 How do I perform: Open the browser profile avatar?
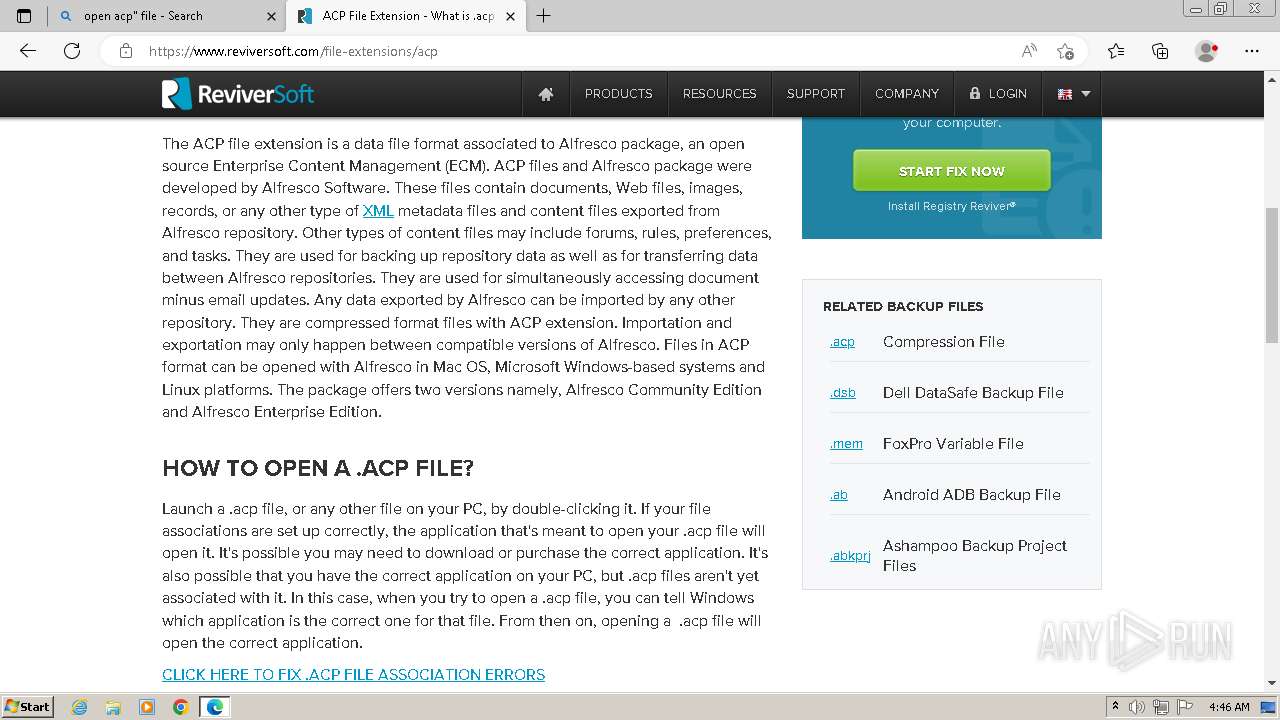(1207, 51)
